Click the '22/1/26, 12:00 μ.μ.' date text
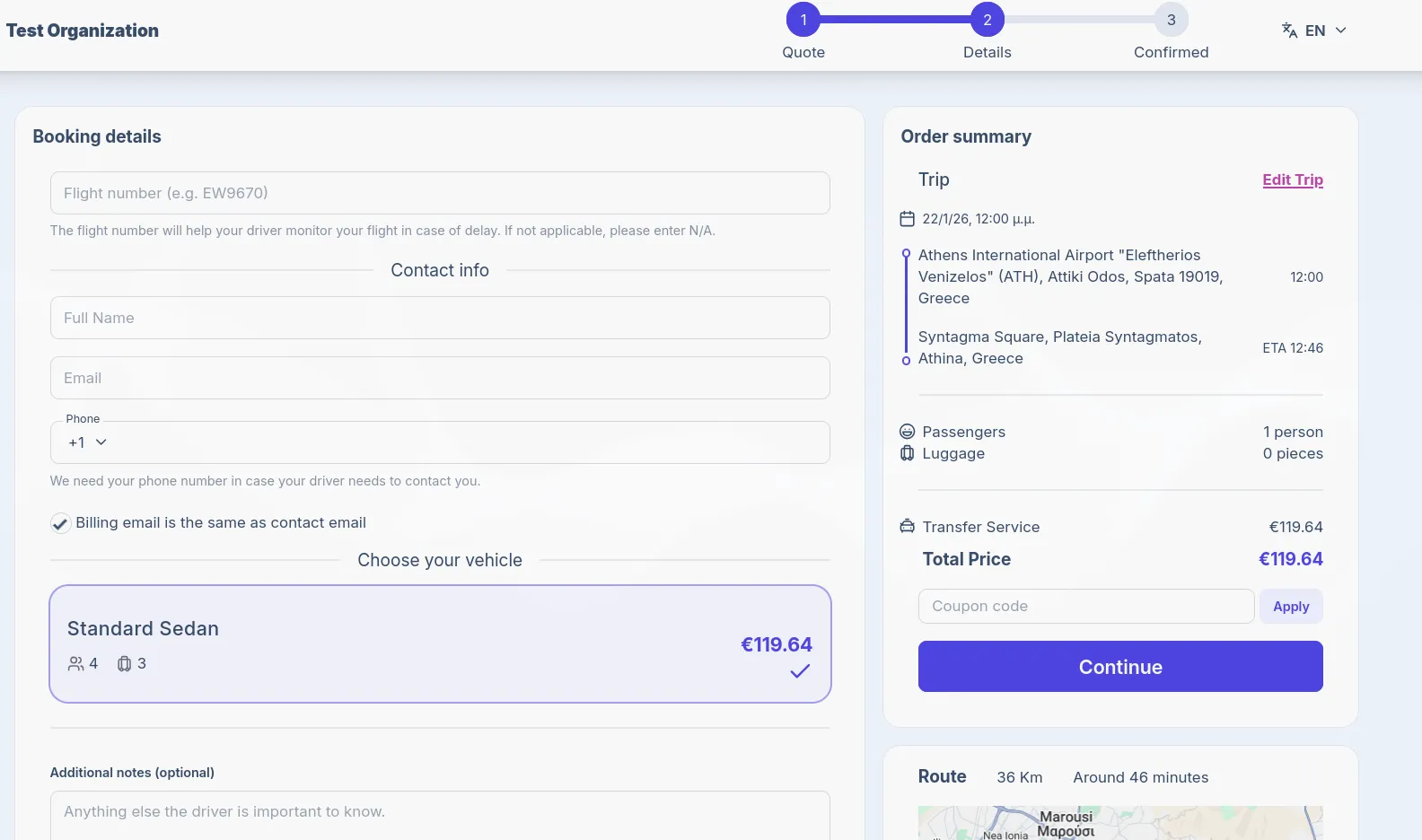Screen dimensions: 1422x840 click(979, 219)
